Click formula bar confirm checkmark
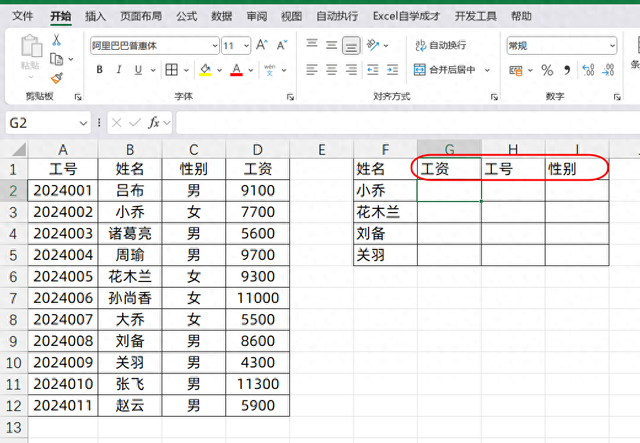640x443 pixels. (135, 122)
